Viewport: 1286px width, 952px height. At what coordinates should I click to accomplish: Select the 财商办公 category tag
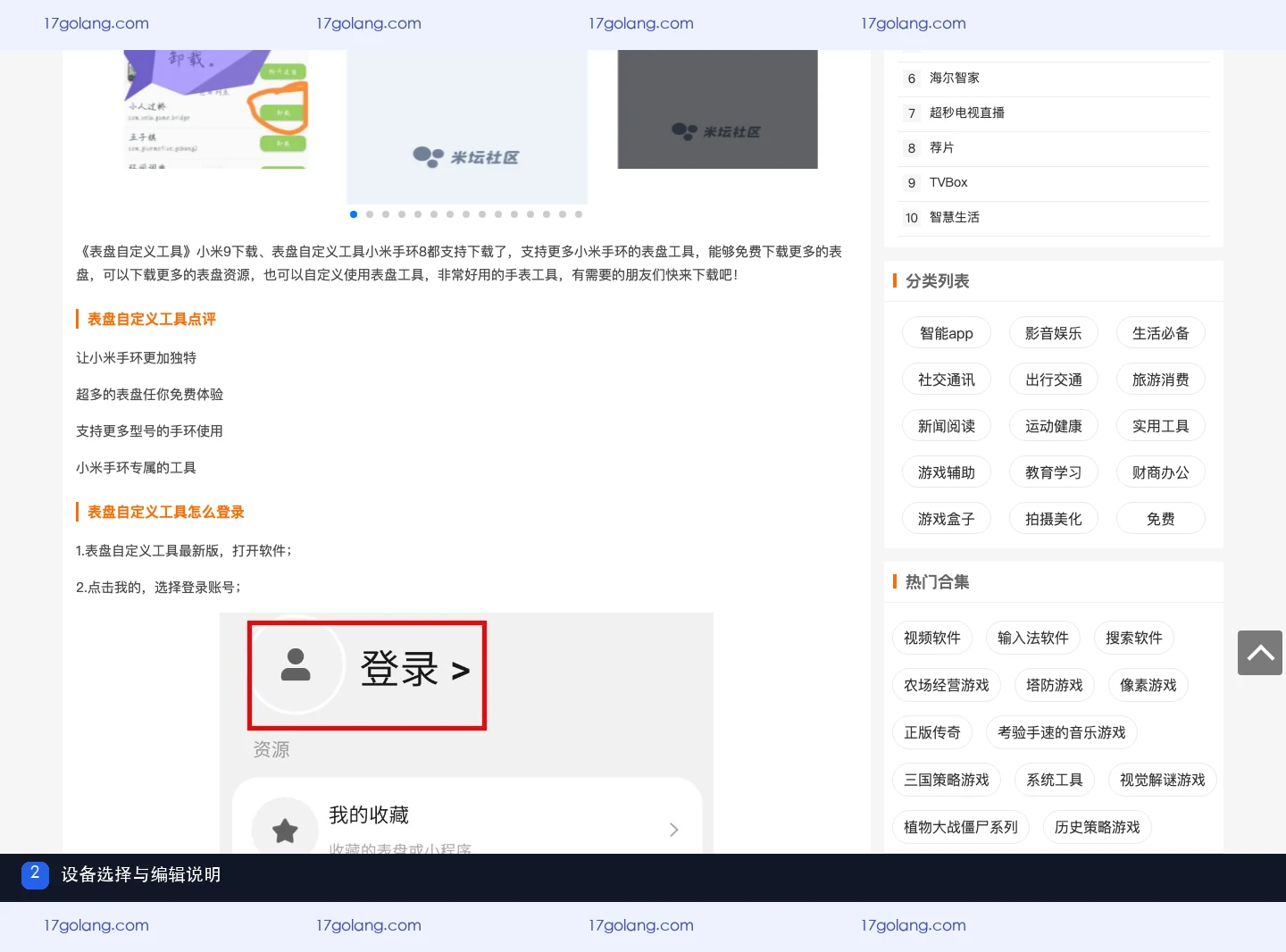pos(1161,472)
